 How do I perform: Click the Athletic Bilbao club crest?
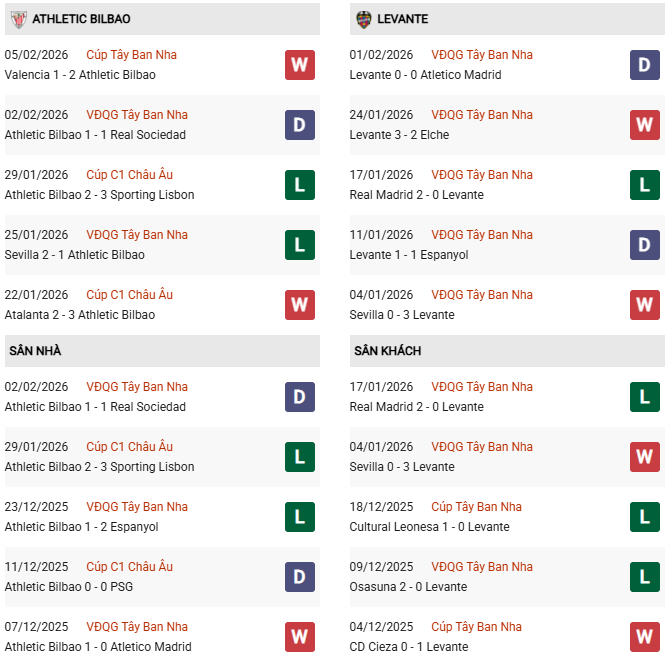[17, 19]
